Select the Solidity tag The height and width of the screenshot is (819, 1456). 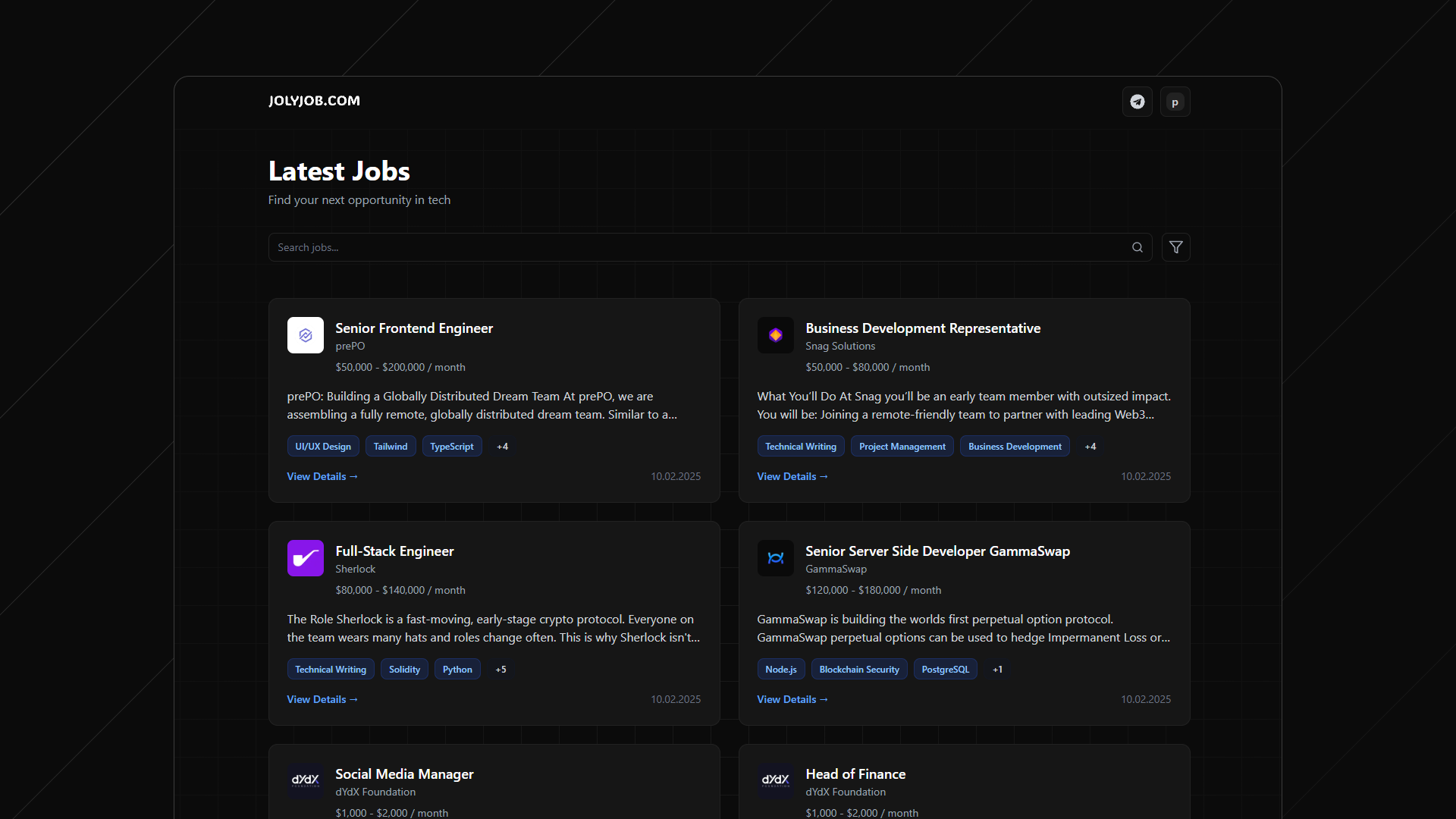pos(404,670)
